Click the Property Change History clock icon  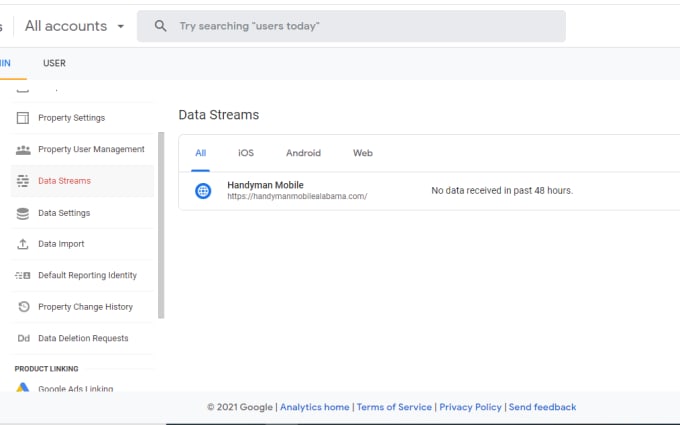pyautogui.click(x=23, y=307)
